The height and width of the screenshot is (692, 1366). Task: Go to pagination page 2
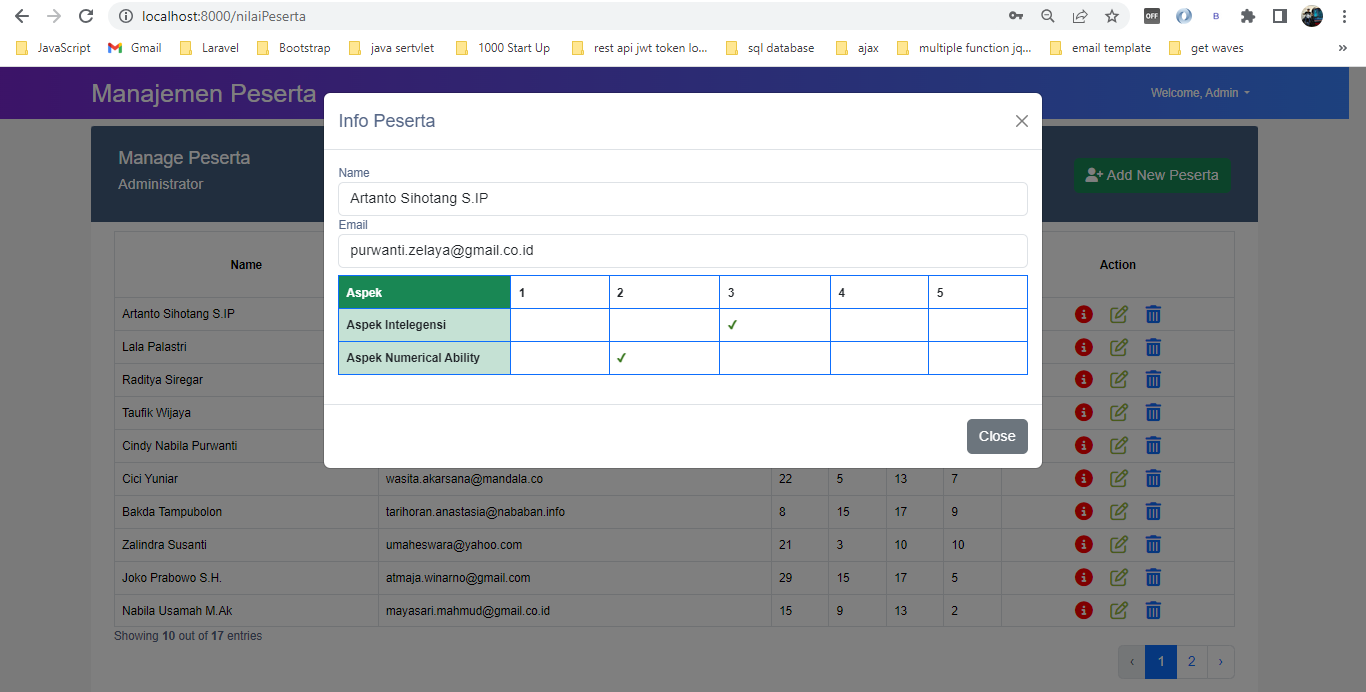pyautogui.click(x=1192, y=661)
